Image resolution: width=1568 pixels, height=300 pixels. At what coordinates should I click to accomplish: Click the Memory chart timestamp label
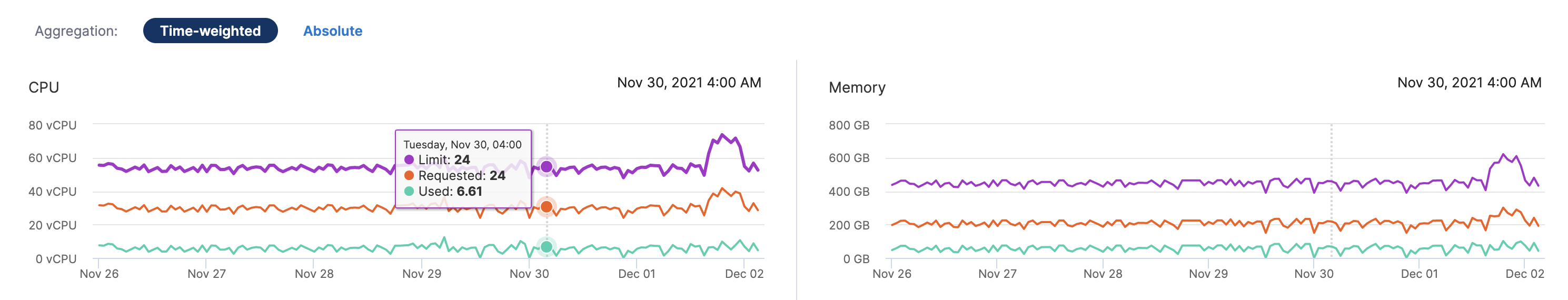click(x=1469, y=83)
